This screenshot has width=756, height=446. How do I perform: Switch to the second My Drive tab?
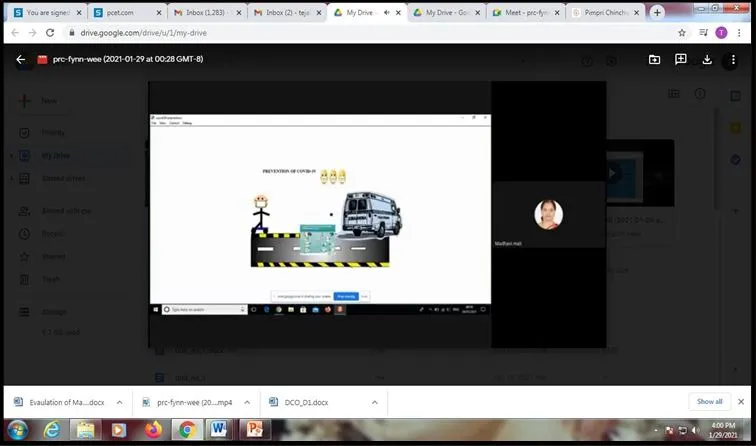point(446,13)
